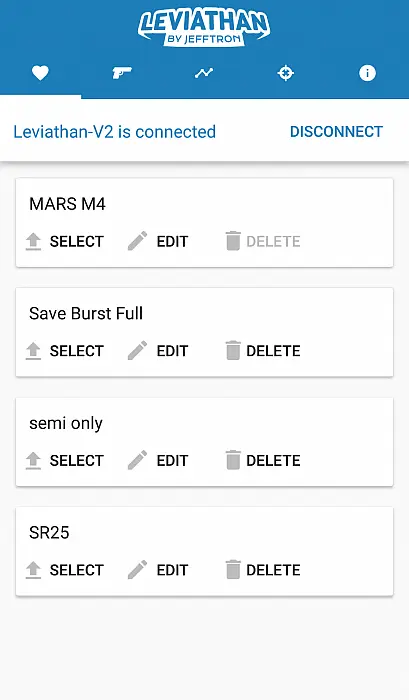Image resolution: width=409 pixels, height=700 pixels.
Task: Click trash icon for MARS M4
Action: click(233, 241)
